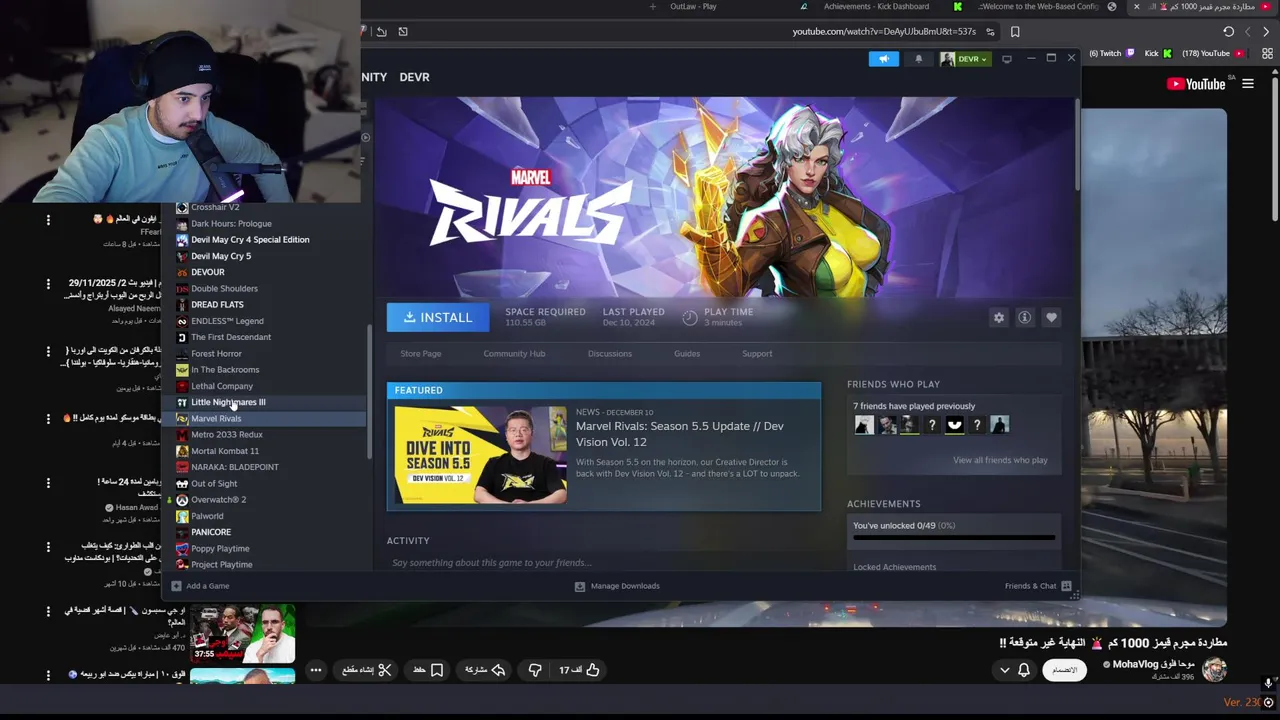Select Devil May Cry 5 in library
This screenshot has height=720, width=1280.
coord(221,256)
